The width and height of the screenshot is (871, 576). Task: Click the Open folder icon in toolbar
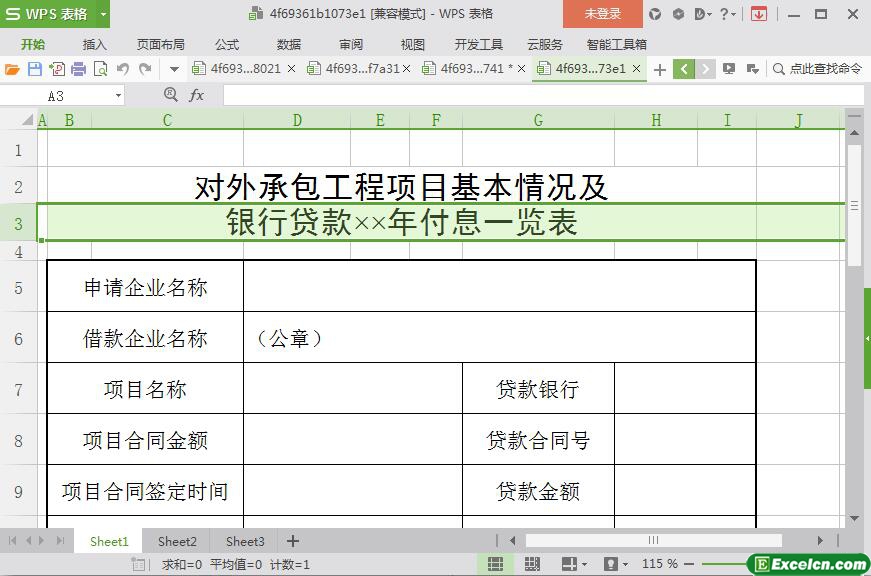click(12, 69)
